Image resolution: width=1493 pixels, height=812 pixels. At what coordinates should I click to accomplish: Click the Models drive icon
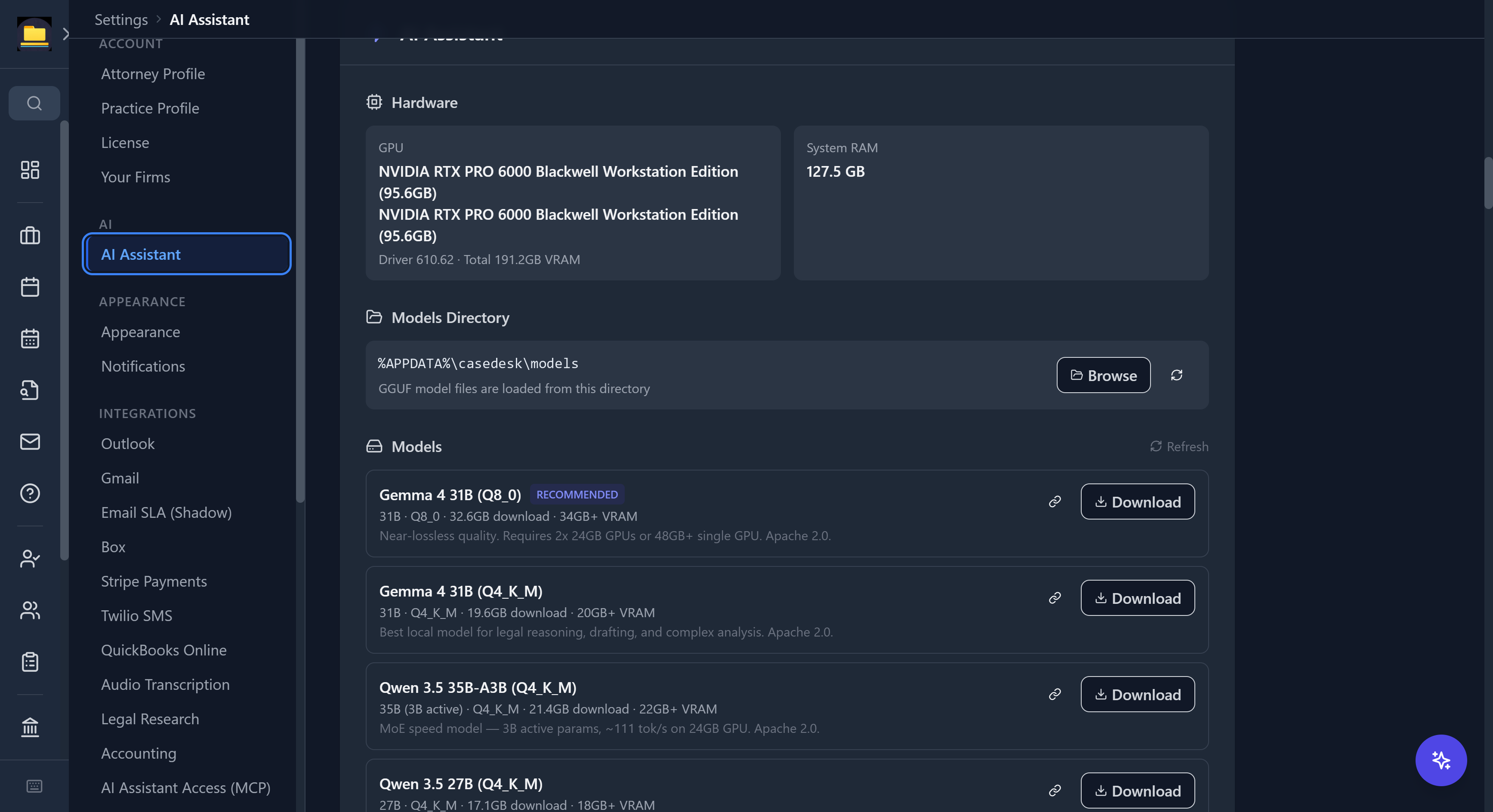click(374, 446)
